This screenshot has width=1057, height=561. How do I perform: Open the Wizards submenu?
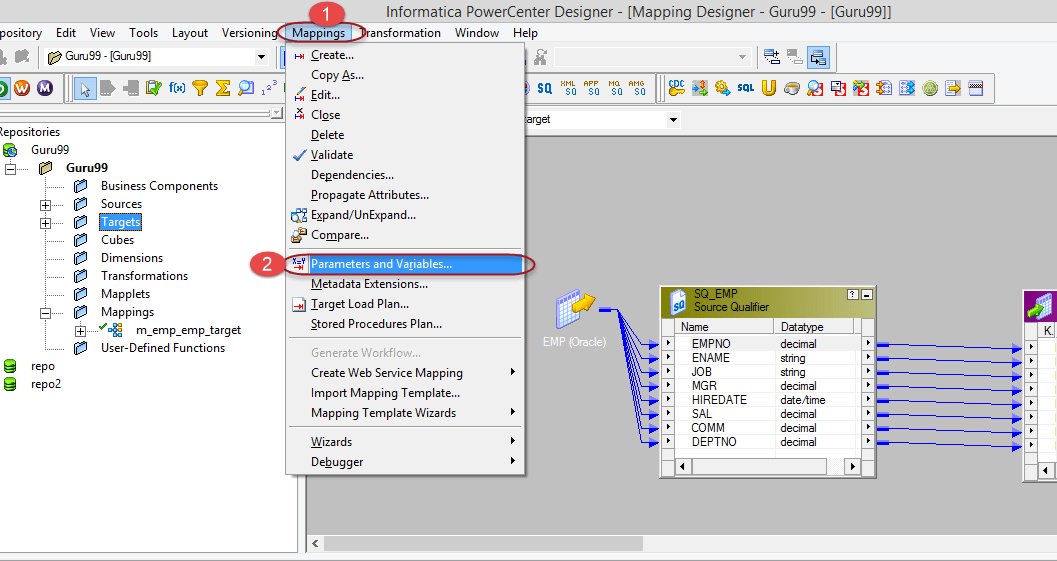point(331,442)
